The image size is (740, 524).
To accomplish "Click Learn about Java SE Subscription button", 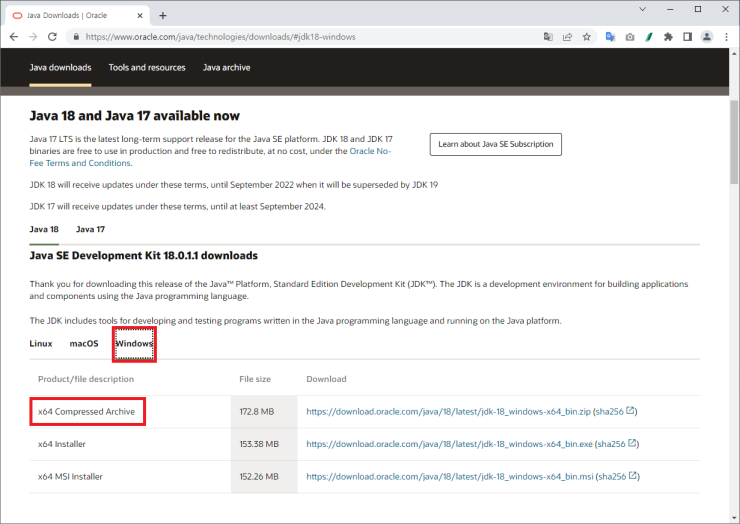I will [x=496, y=144].
